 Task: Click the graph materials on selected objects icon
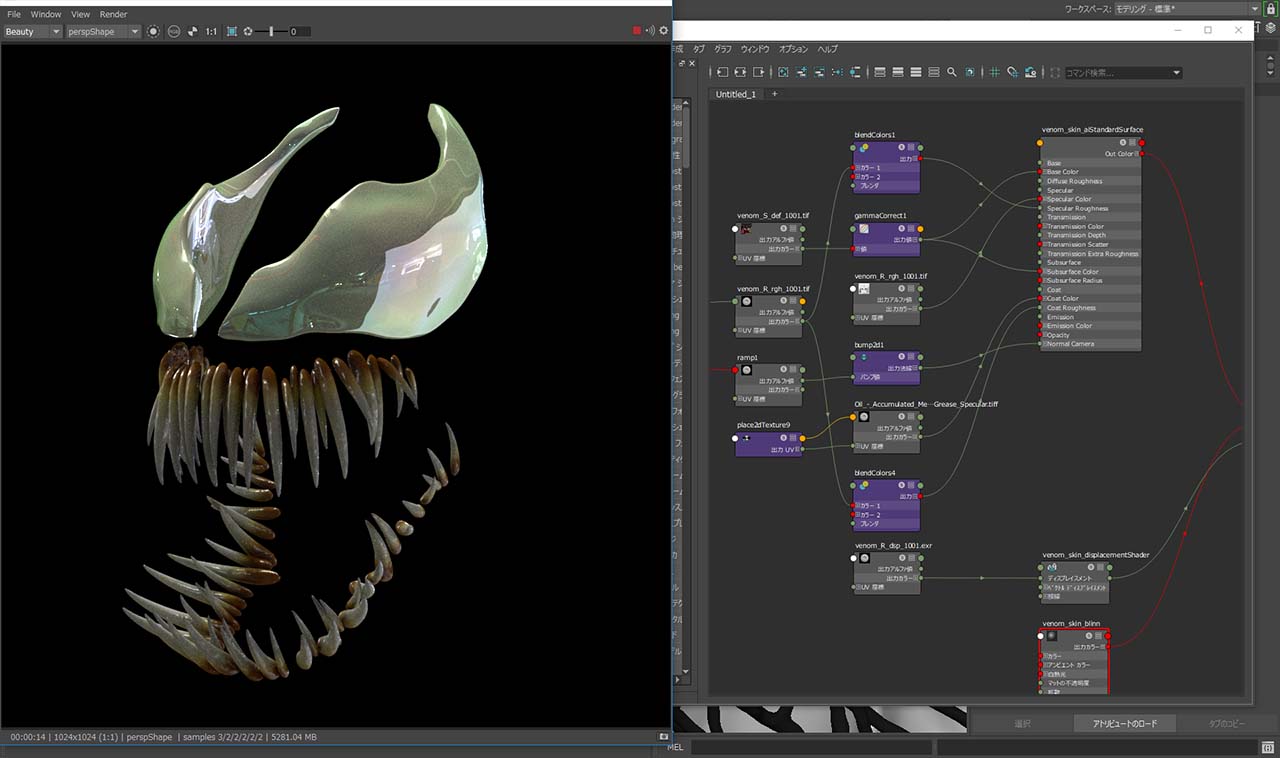point(855,72)
